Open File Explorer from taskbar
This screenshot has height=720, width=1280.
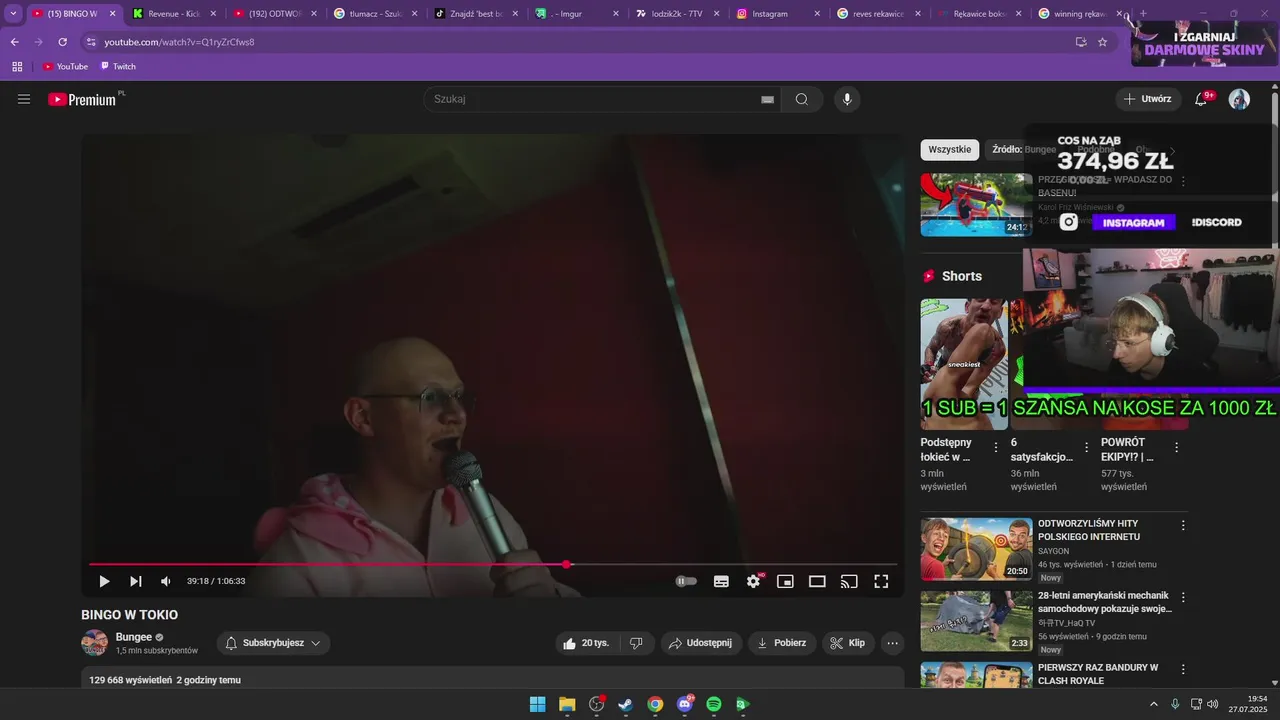(567, 704)
